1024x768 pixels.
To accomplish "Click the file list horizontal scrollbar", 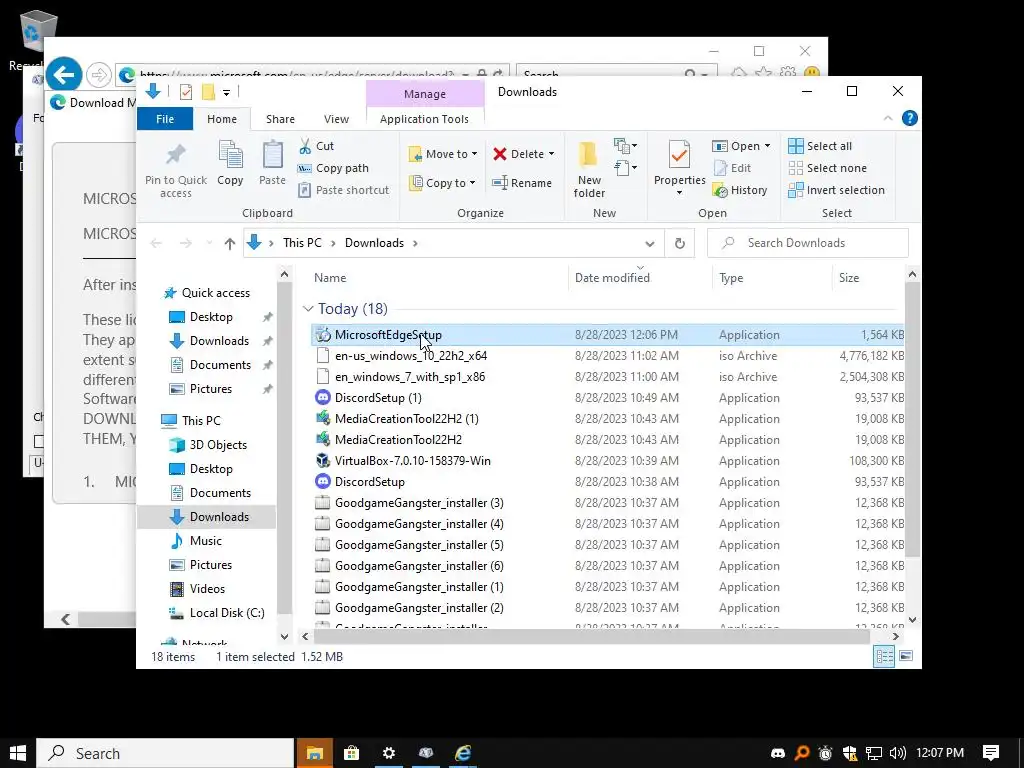I will coord(591,636).
